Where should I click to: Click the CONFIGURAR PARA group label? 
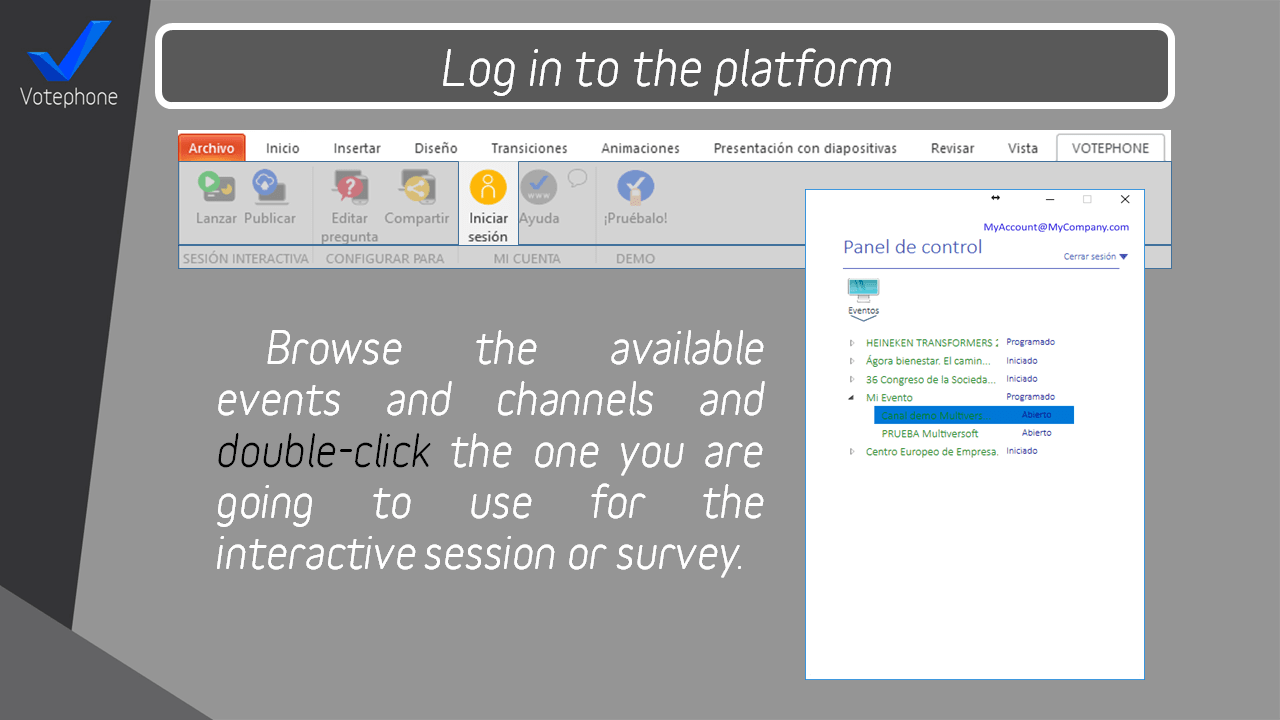click(384, 258)
